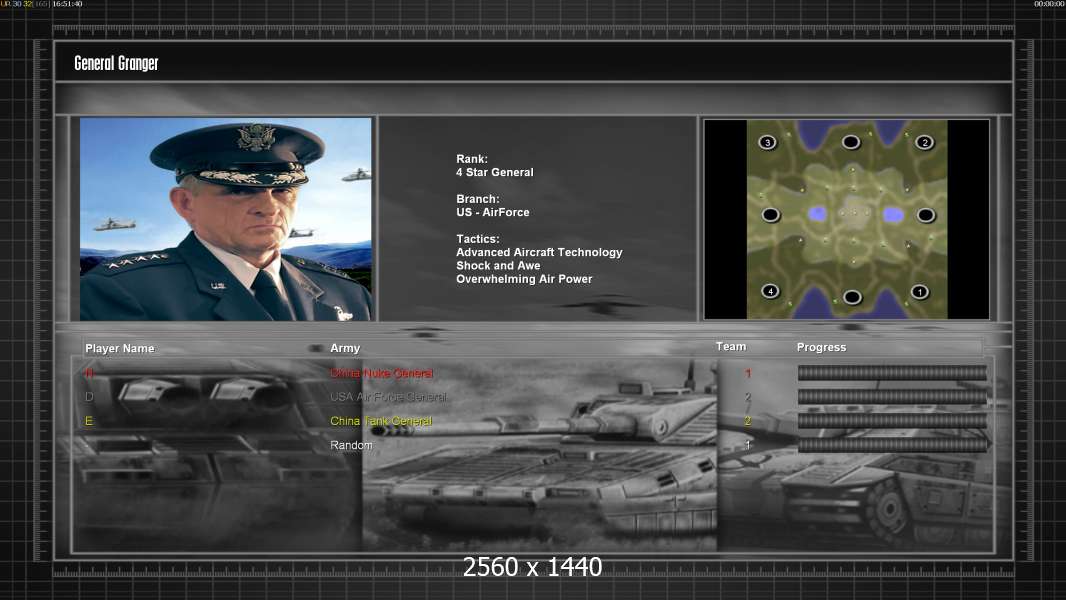Click the "Player Name" column header
The image size is (1066, 600).
[120, 349]
